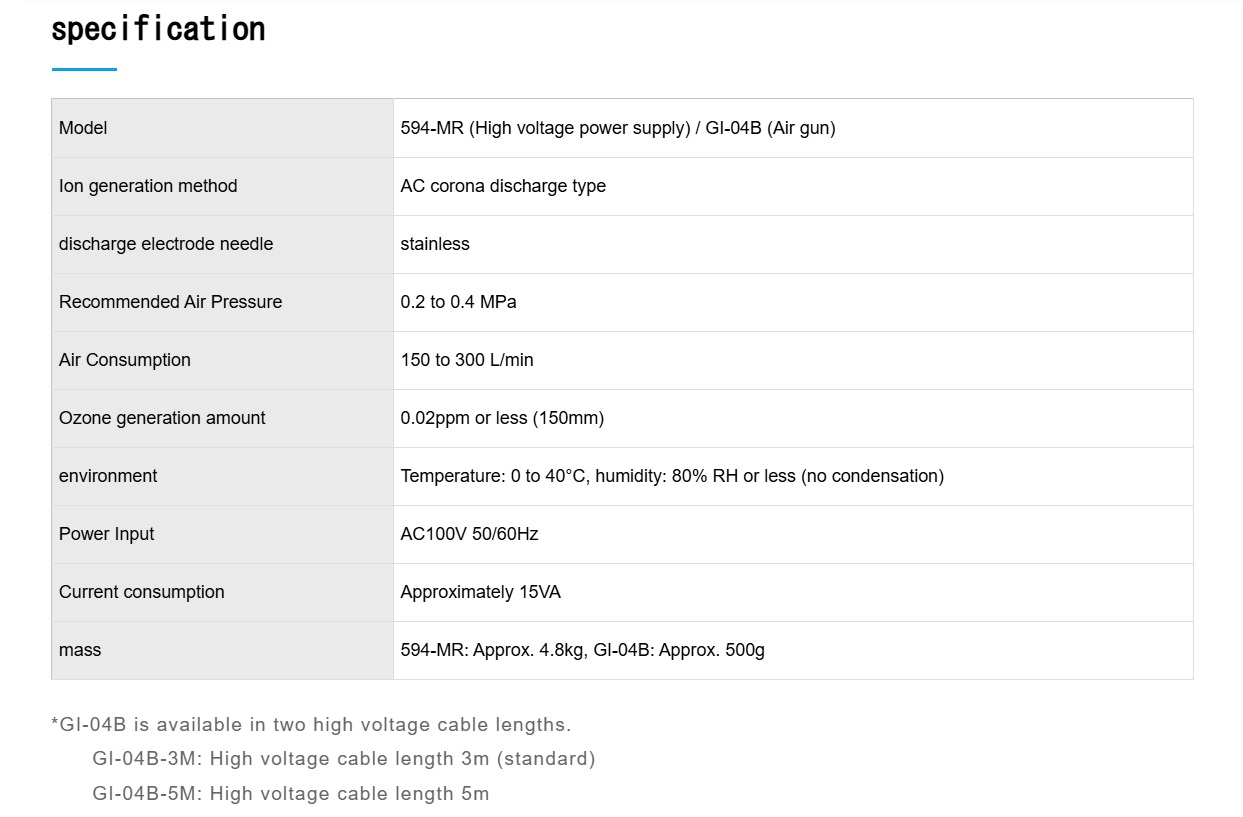This screenshot has width=1243, height=817.
Task: Click the 0.2 to 0.4 MPa value
Action: 459,302
